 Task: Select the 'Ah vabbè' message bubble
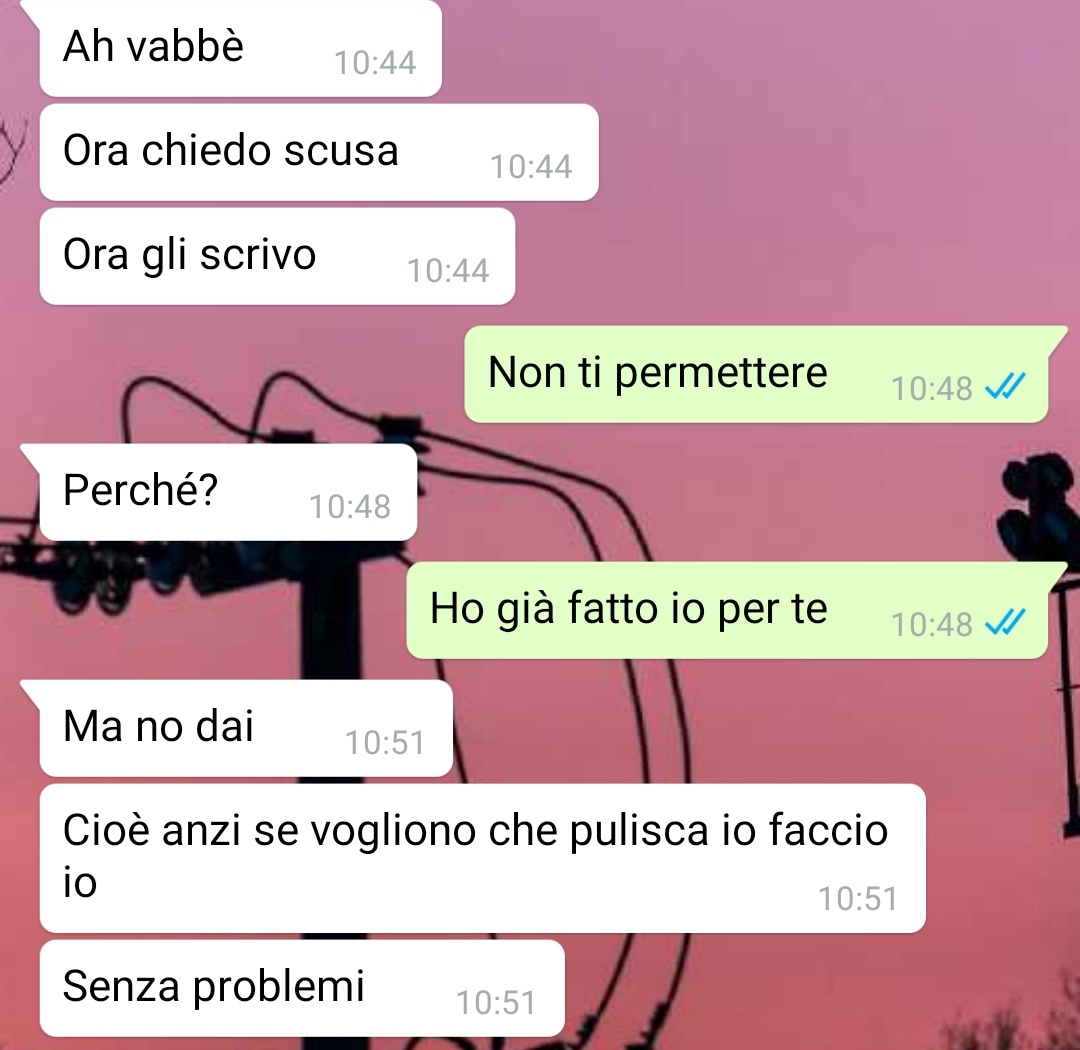(x=240, y=48)
